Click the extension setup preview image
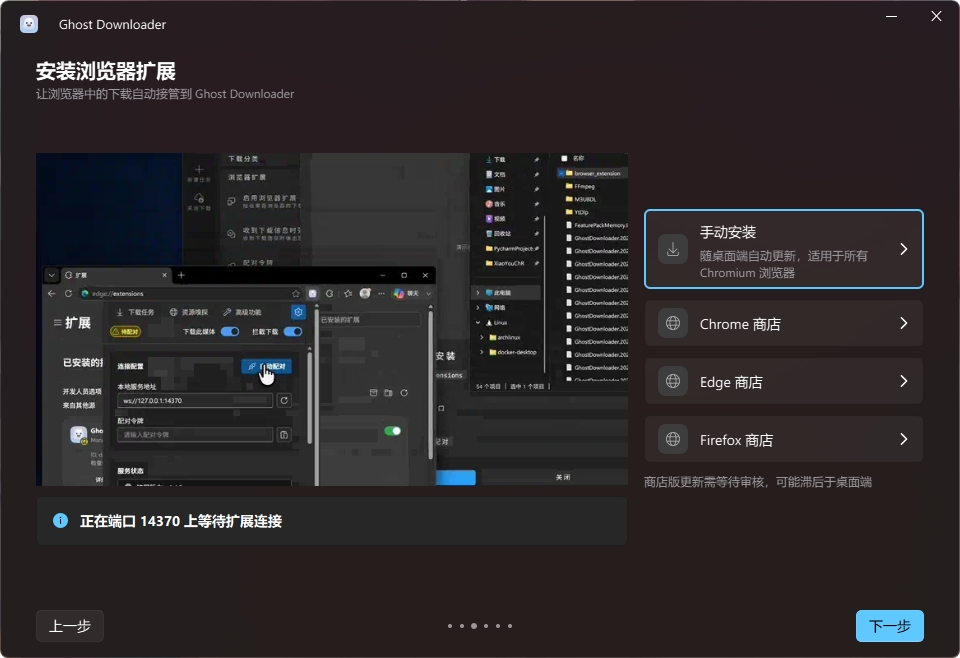Screen dimensions: 960x658 coord(332,320)
